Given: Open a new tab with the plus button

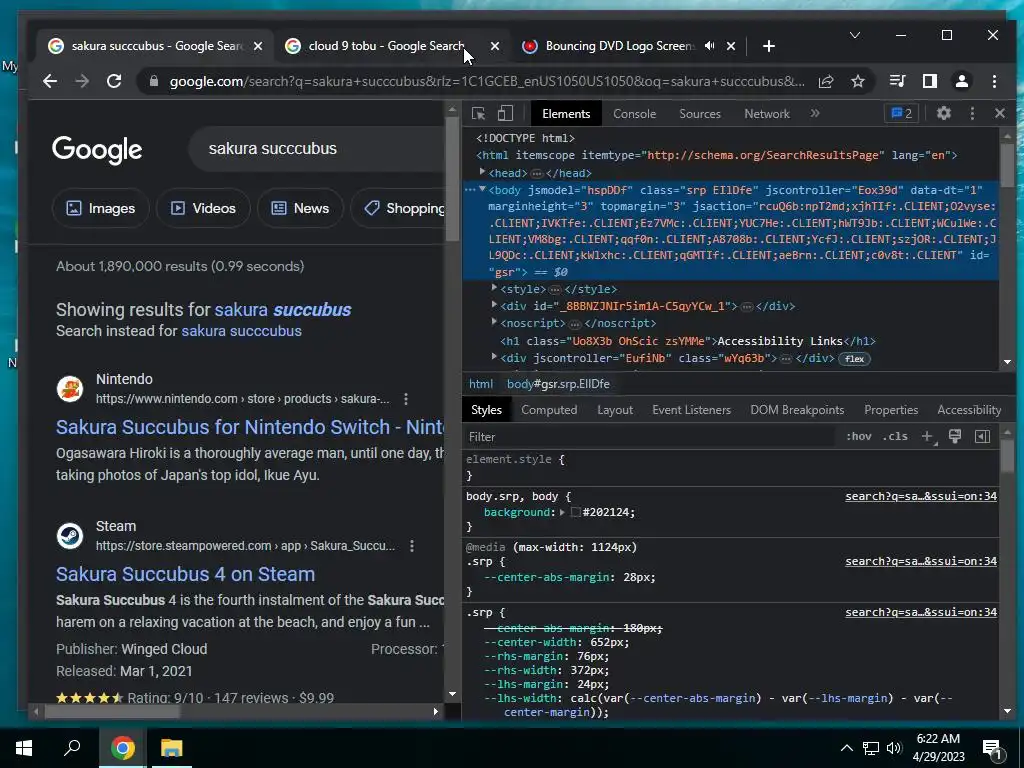Looking at the screenshot, I should pos(769,46).
